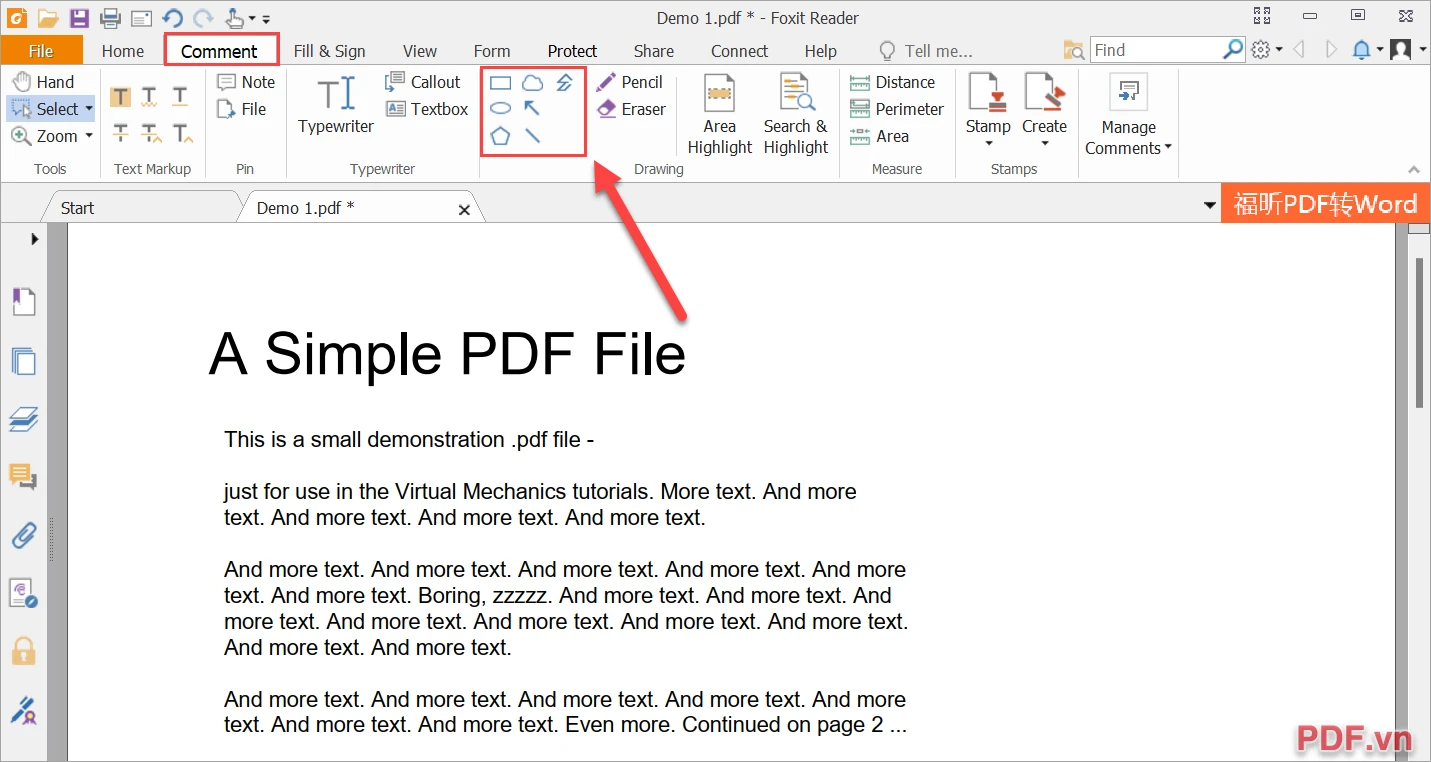The image size is (1431, 762).
Task: Activate the Replace Text markup tool
Action: (x=151, y=132)
